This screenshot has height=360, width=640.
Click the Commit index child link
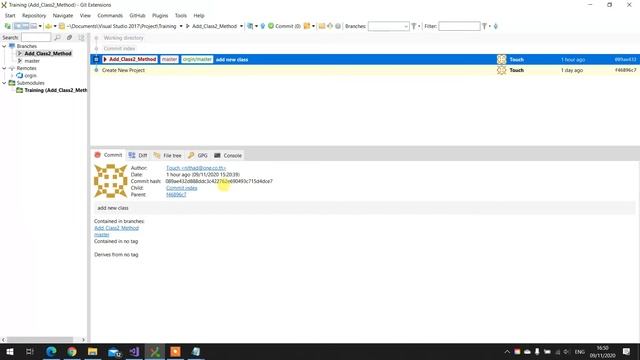coord(182,188)
